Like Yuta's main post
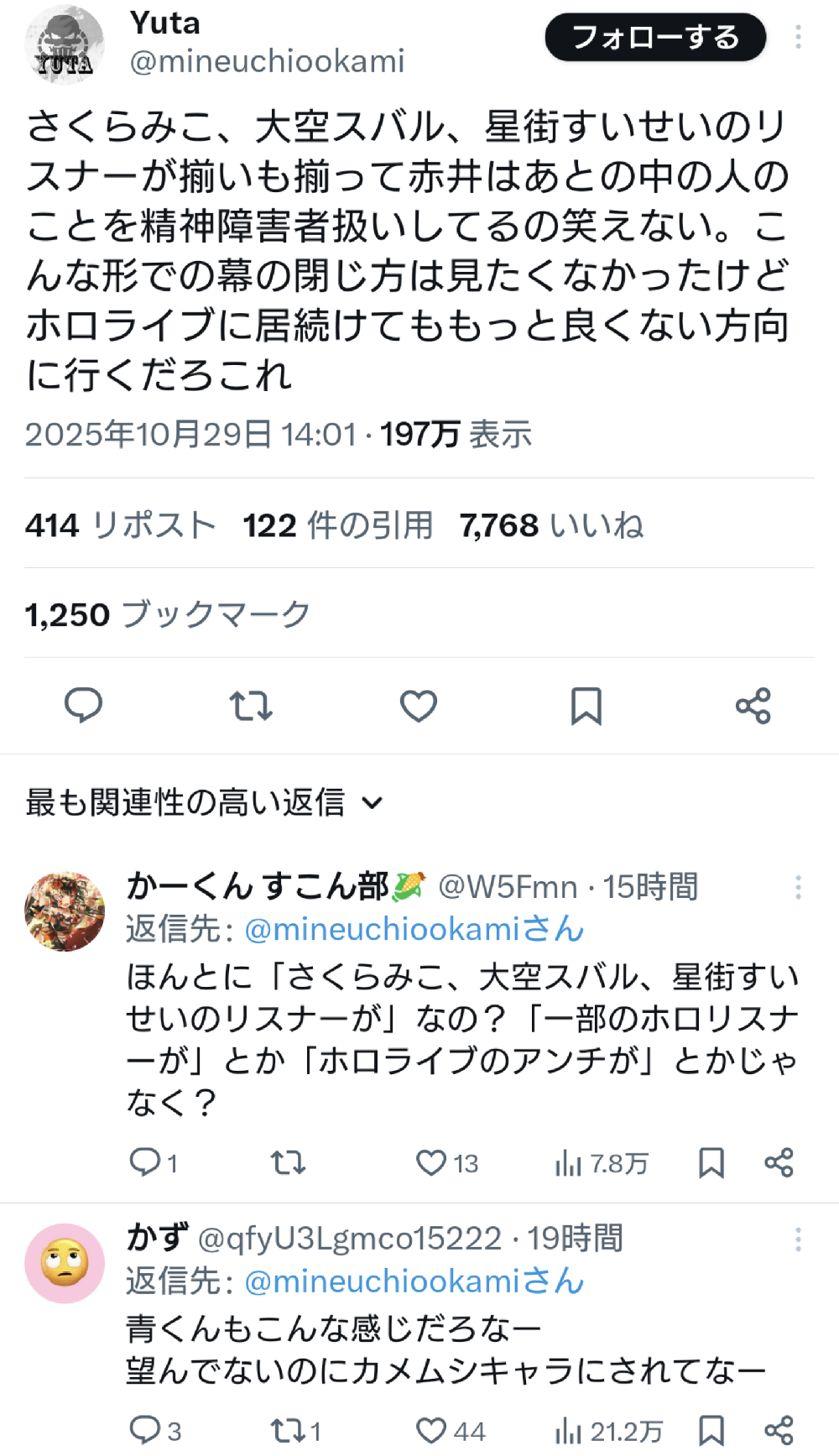The image size is (839, 1456). [x=418, y=706]
